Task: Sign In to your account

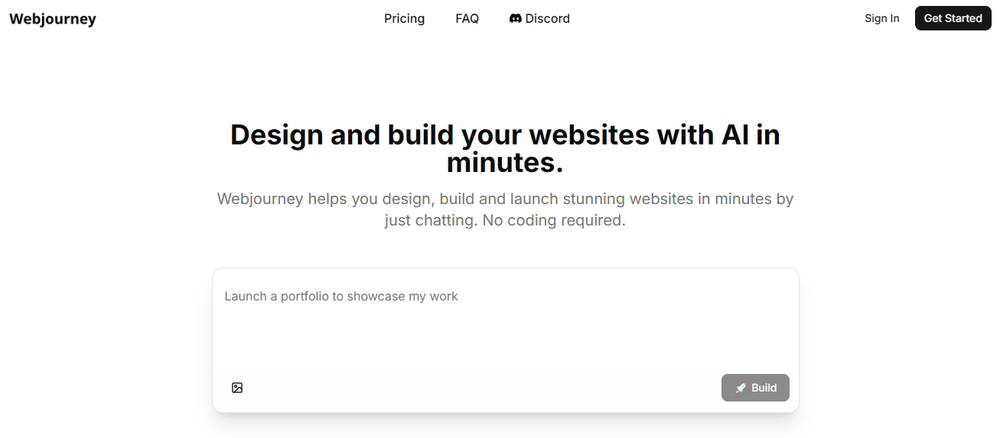Action: click(x=882, y=18)
